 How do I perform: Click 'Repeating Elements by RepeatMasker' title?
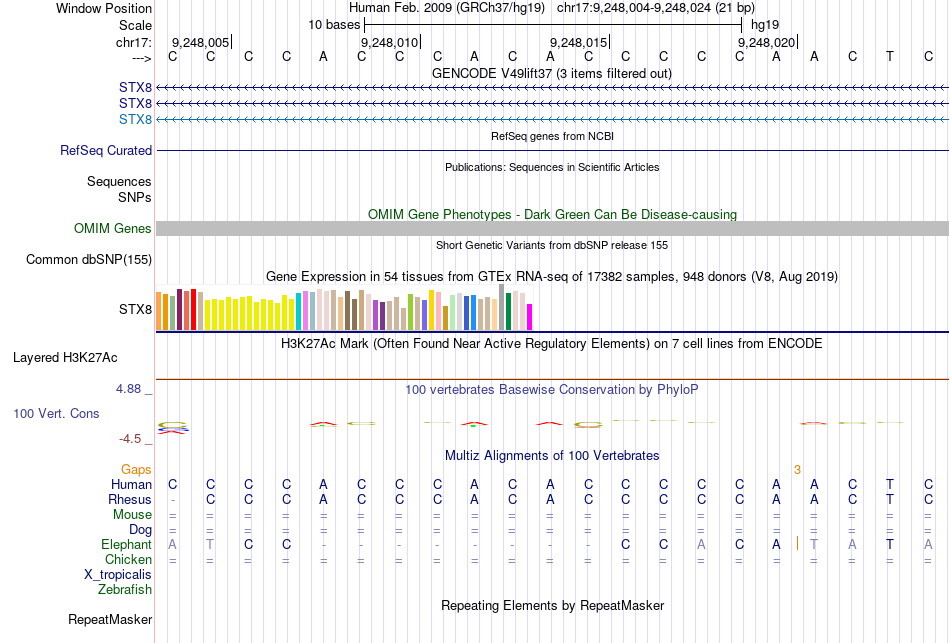[x=552, y=605]
